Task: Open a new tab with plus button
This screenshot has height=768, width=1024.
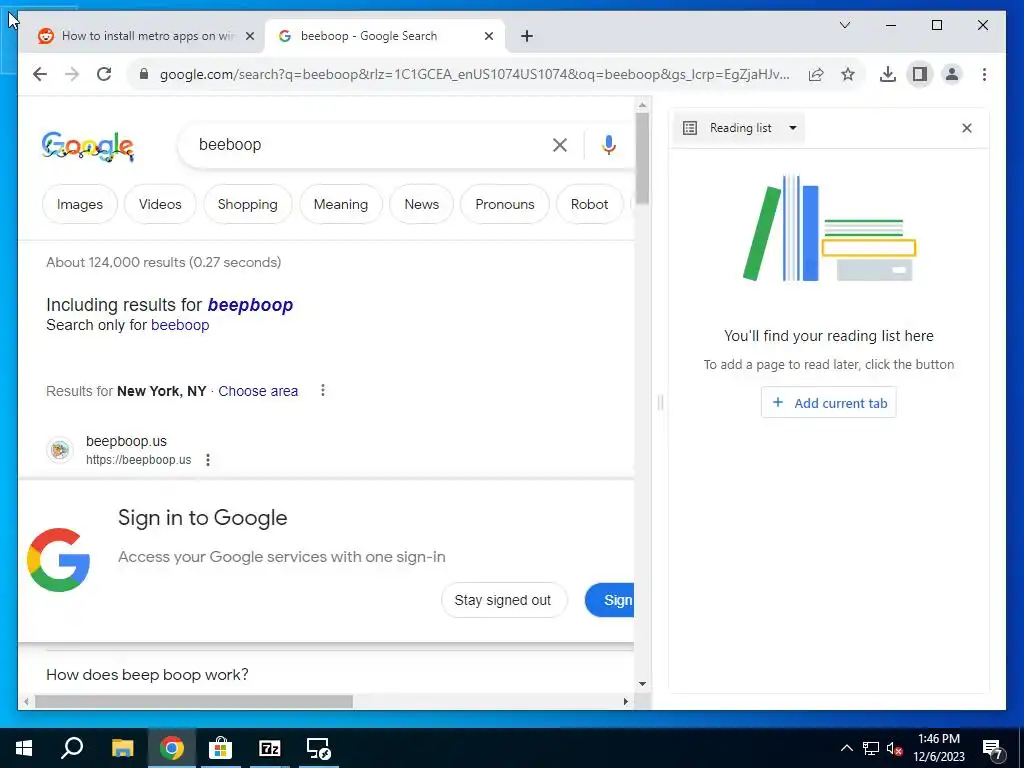Action: point(527,36)
